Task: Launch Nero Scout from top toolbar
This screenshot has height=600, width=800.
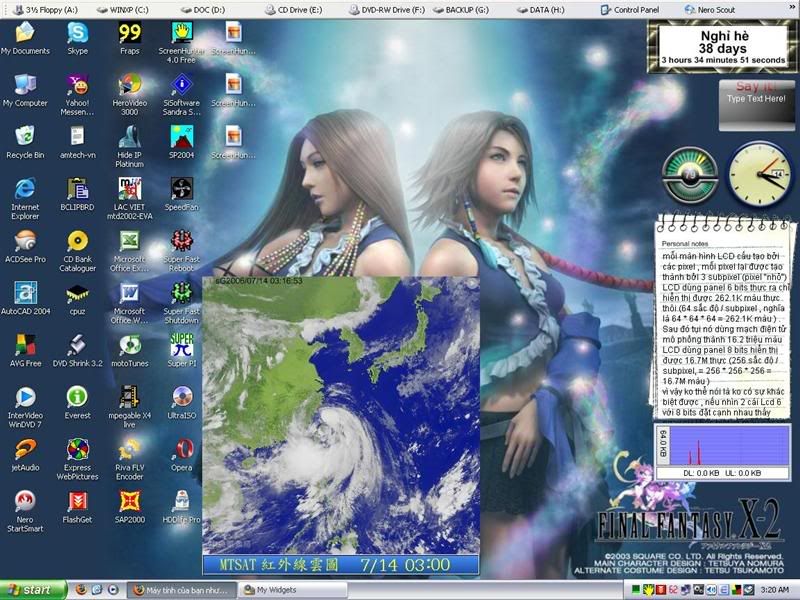Action: click(710, 9)
